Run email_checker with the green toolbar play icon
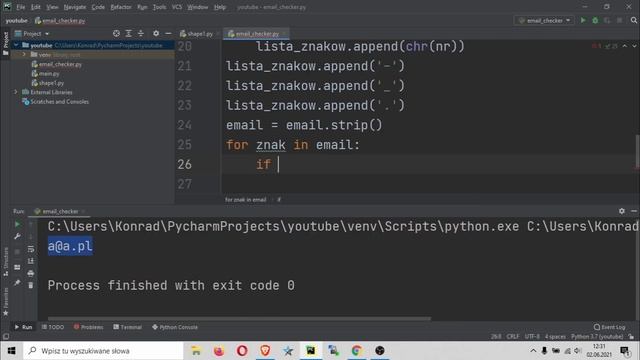This screenshot has width=640, height=360. 583,20
